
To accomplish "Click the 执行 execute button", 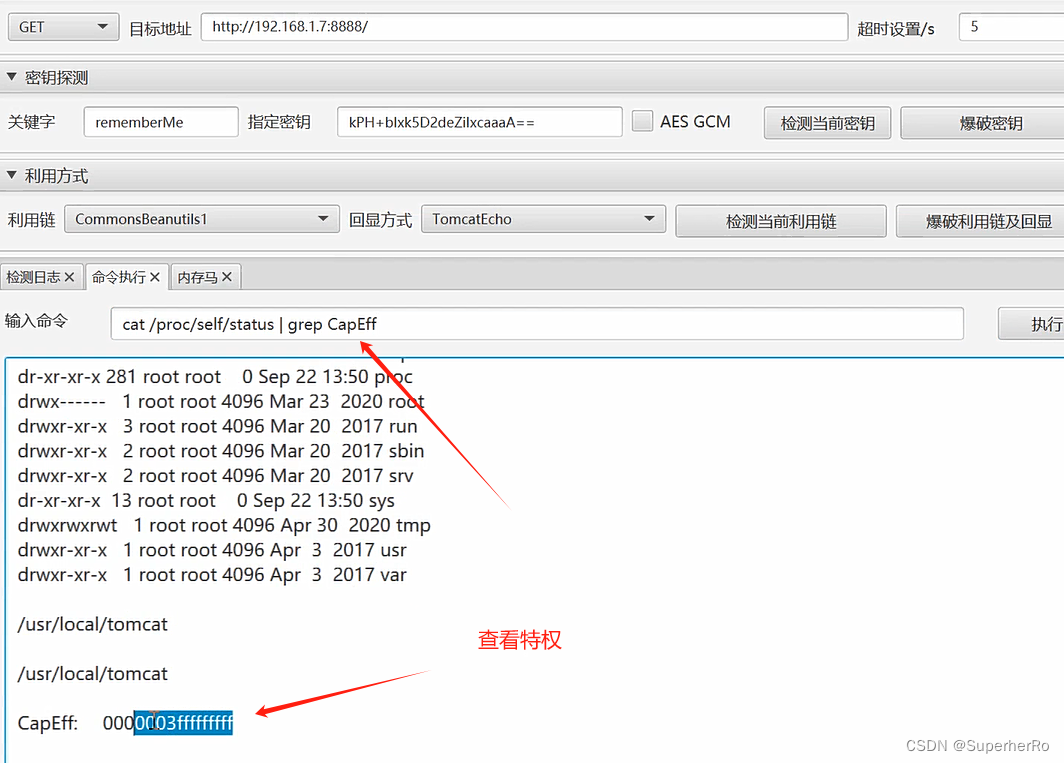I will (1031, 324).
